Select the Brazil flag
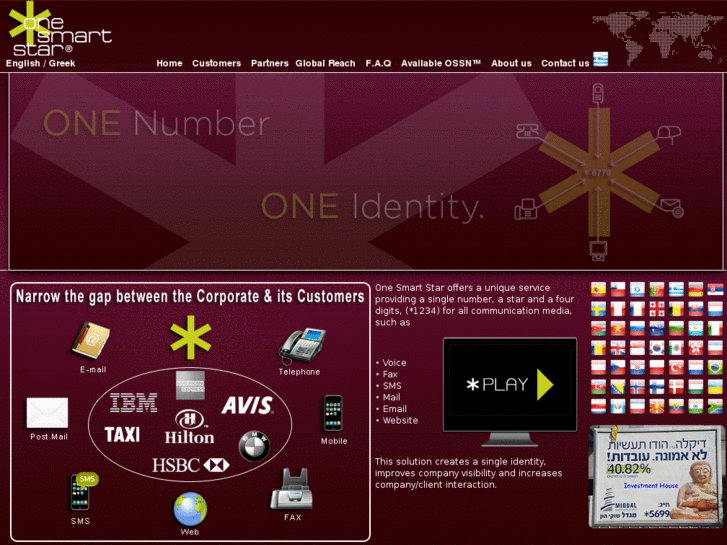 715,367
